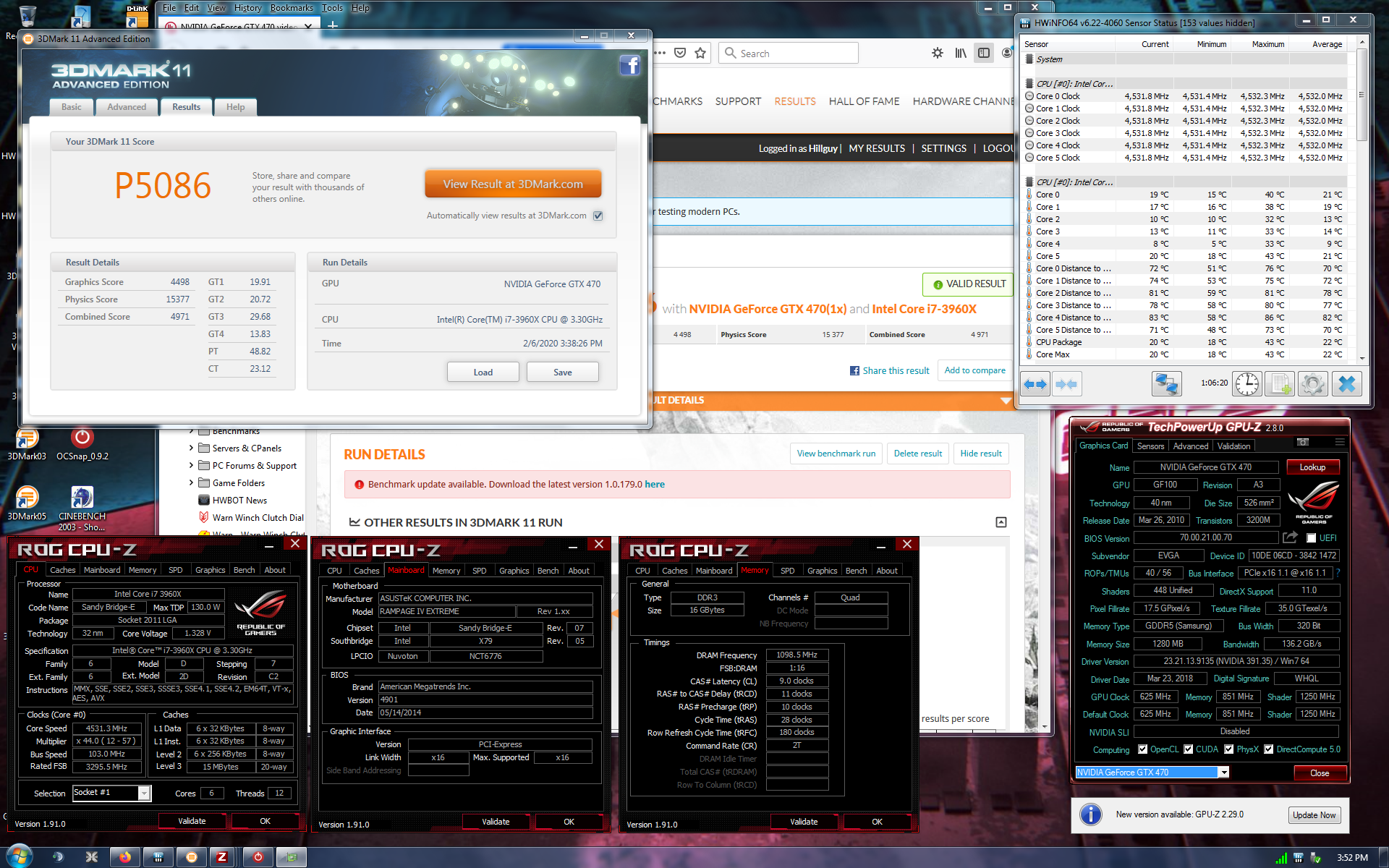
Task: Expand PC Forums & Support bookmark folder
Action: pos(191,466)
